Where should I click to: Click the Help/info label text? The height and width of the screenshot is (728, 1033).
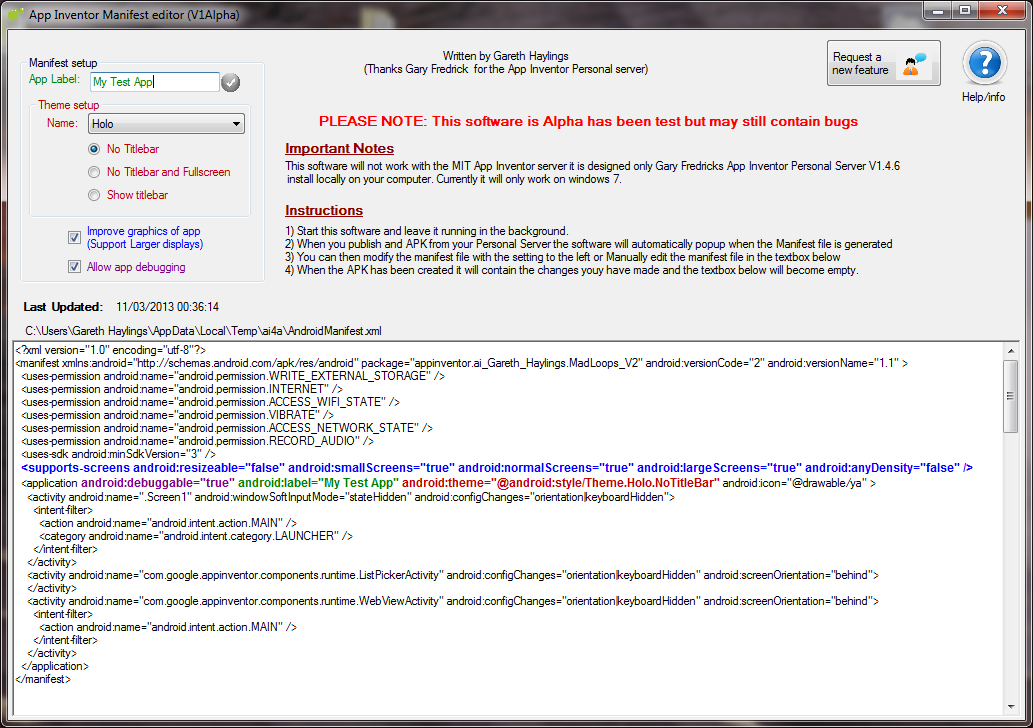coord(984,97)
